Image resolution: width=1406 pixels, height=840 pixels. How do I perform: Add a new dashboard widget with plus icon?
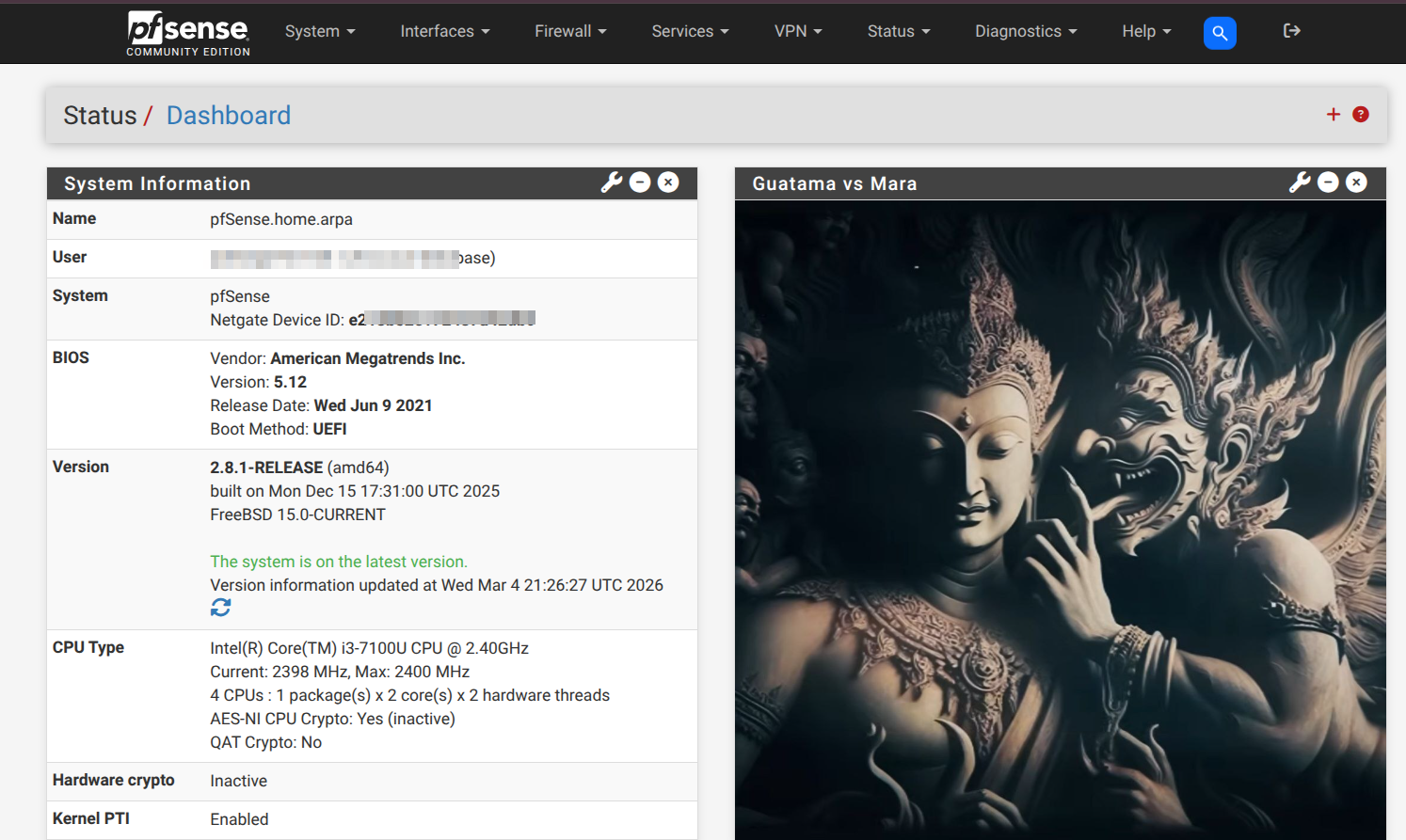[x=1334, y=114]
